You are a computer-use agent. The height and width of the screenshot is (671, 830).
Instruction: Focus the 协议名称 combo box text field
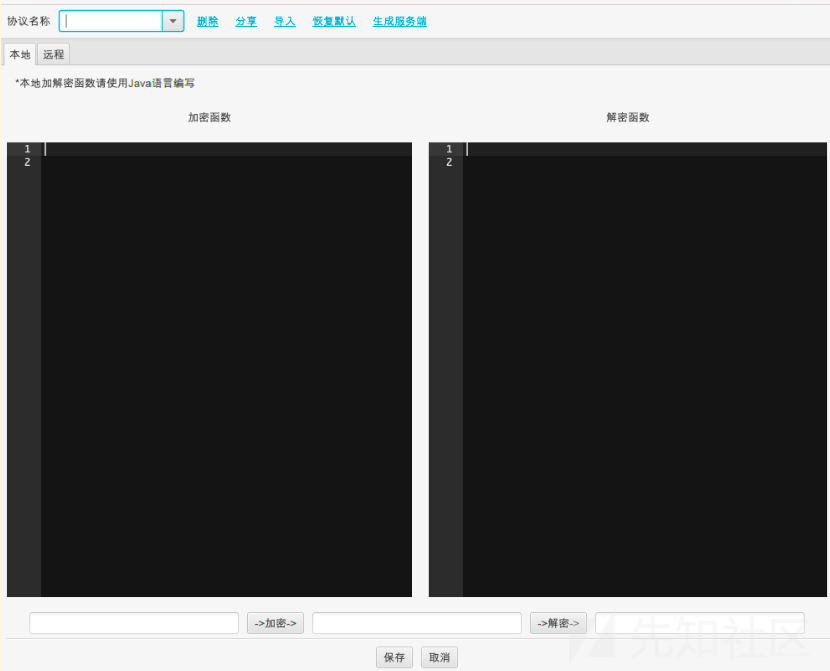111,21
